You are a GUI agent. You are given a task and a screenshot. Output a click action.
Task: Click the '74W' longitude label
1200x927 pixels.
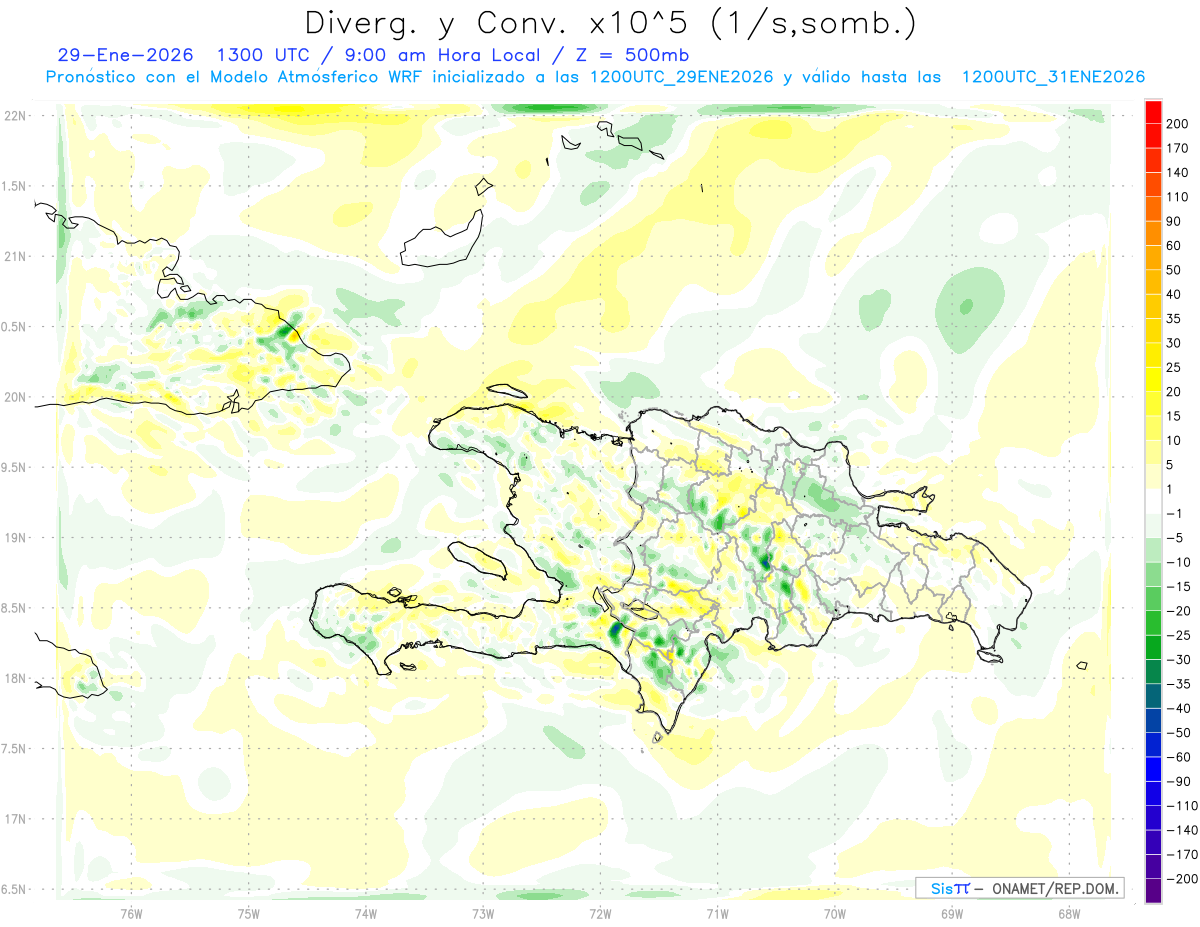[x=366, y=913]
